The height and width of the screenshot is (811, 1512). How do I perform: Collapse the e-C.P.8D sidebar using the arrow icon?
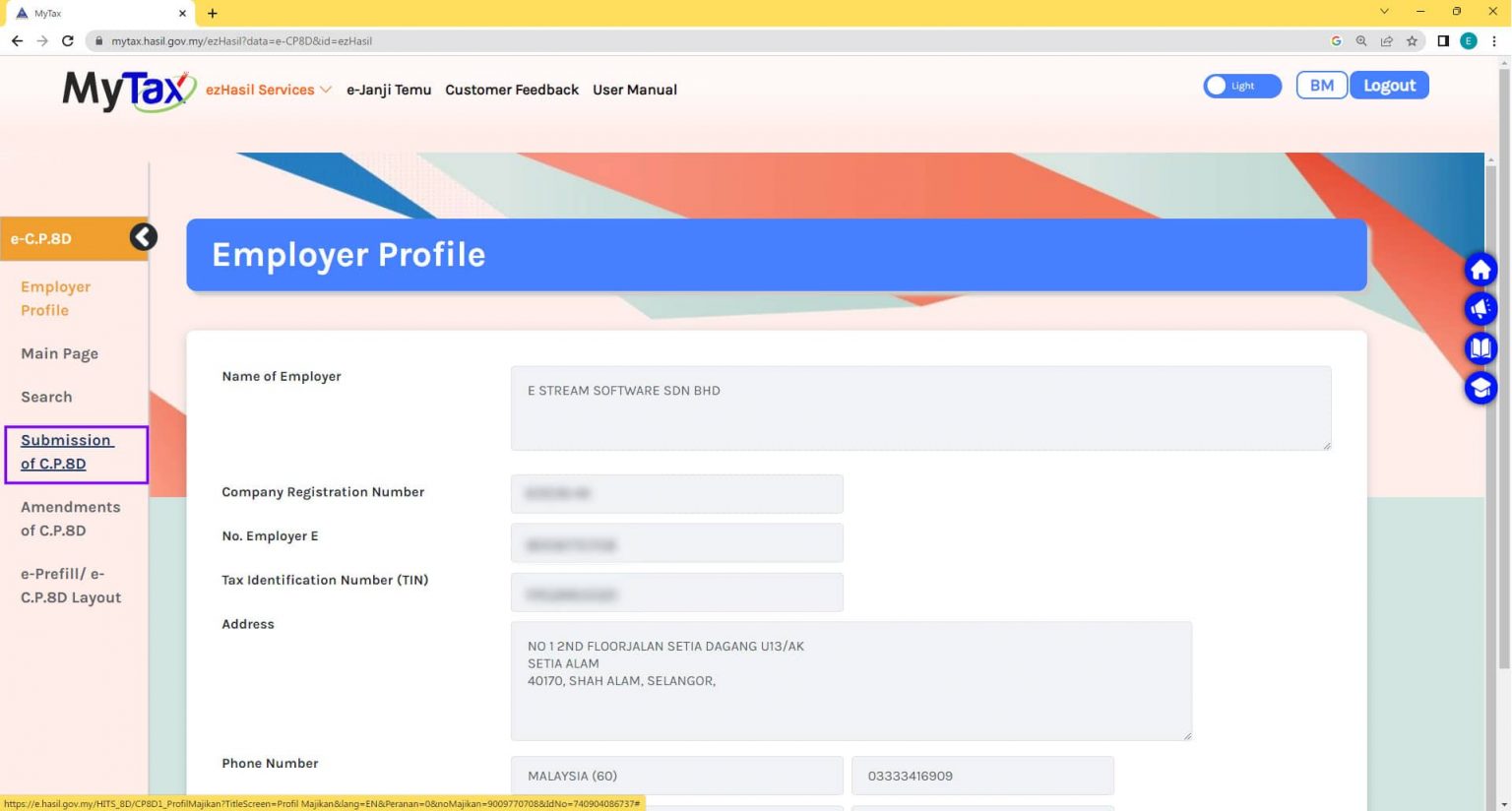pyautogui.click(x=144, y=237)
